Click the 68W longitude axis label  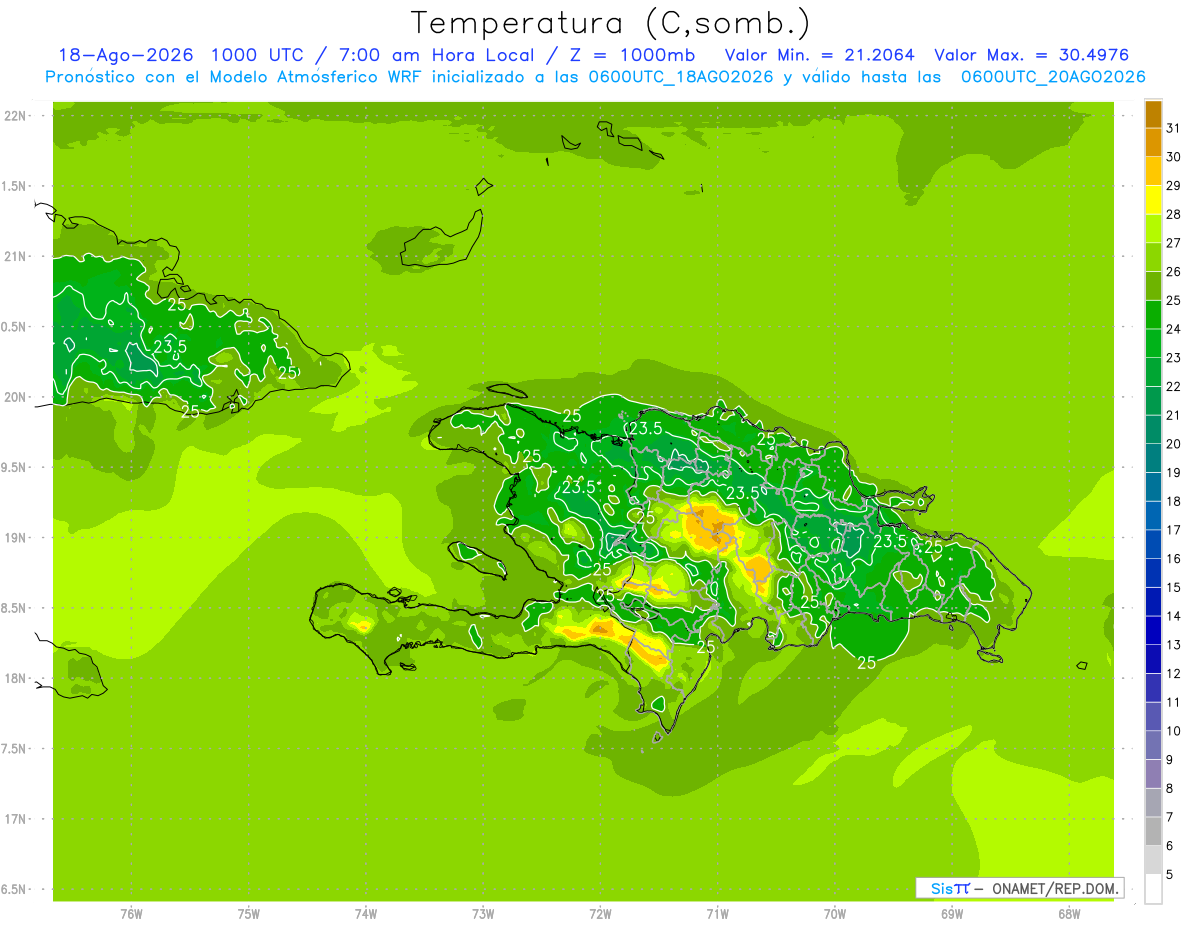tap(1069, 913)
